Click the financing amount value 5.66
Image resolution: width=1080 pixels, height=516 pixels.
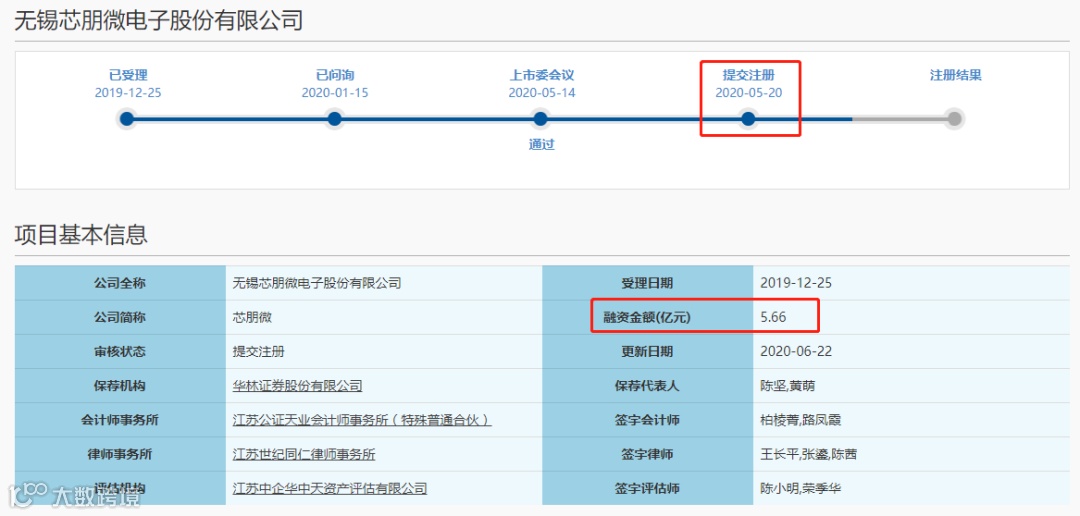[773, 318]
